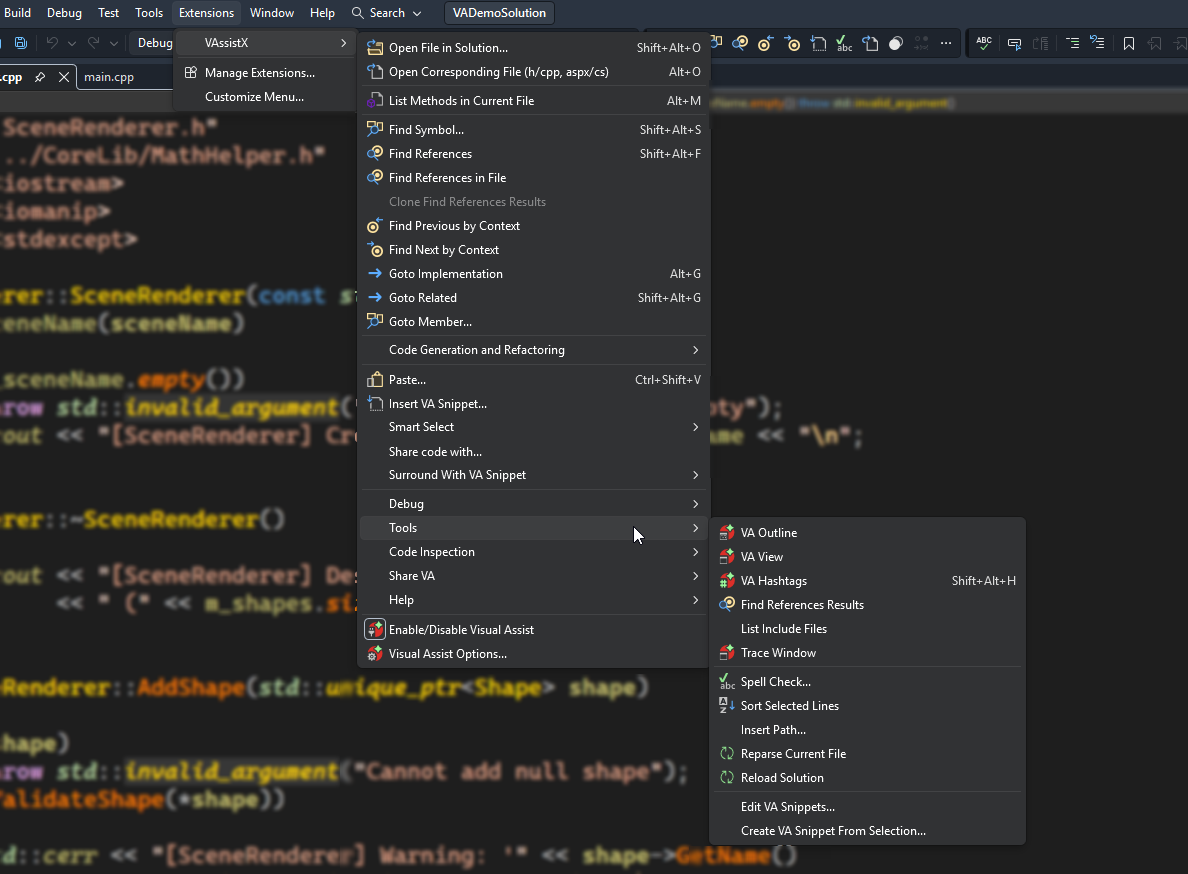This screenshot has height=874, width=1188.
Task: Click the Insert VA Snippet toolbar icon
Action: coord(818,43)
